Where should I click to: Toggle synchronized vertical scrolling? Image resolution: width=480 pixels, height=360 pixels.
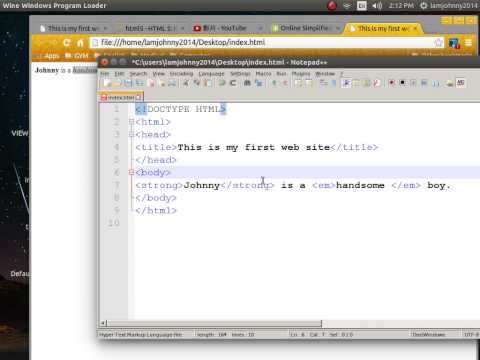click(x=298, y=83)
